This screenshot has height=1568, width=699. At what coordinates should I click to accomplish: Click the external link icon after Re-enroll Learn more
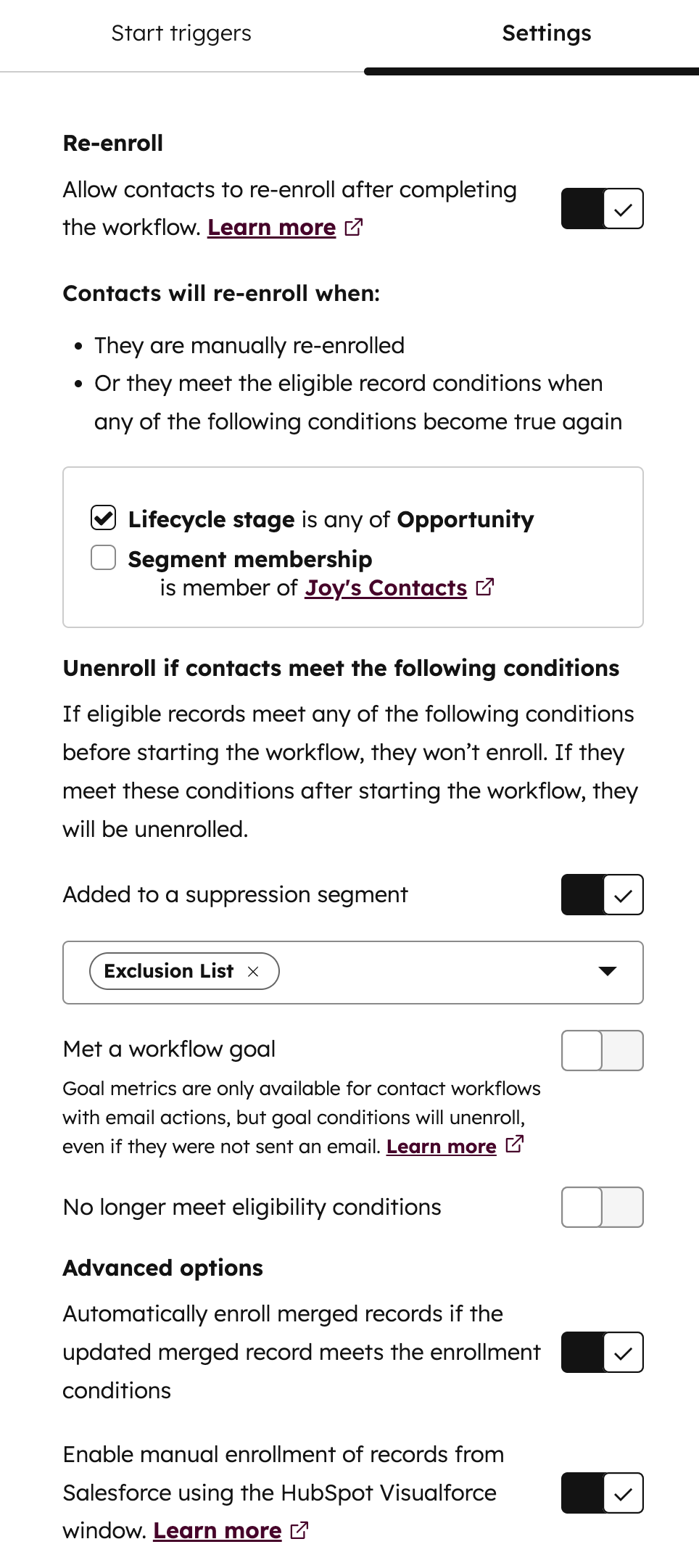(x=353, y=227)
